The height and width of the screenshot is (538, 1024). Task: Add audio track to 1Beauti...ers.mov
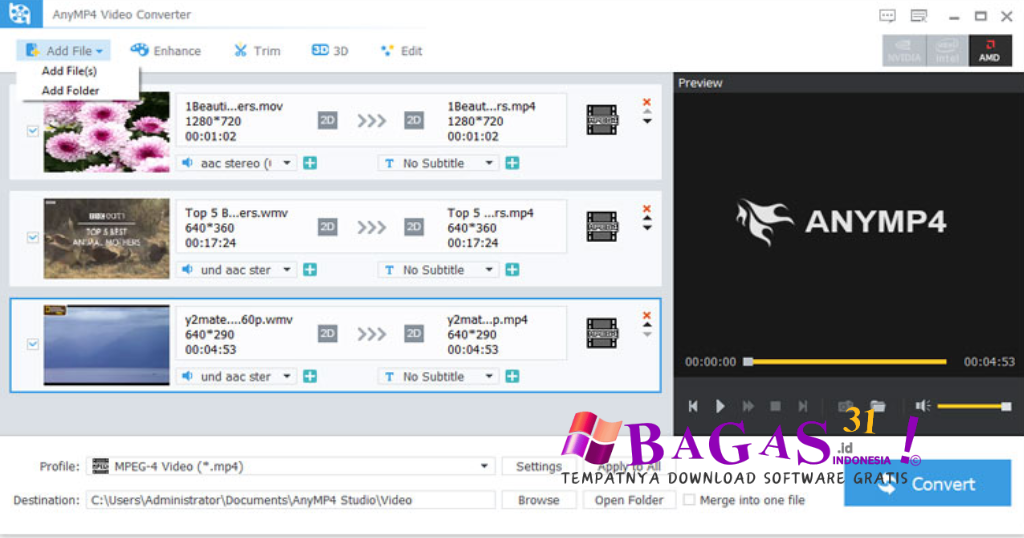310,163
